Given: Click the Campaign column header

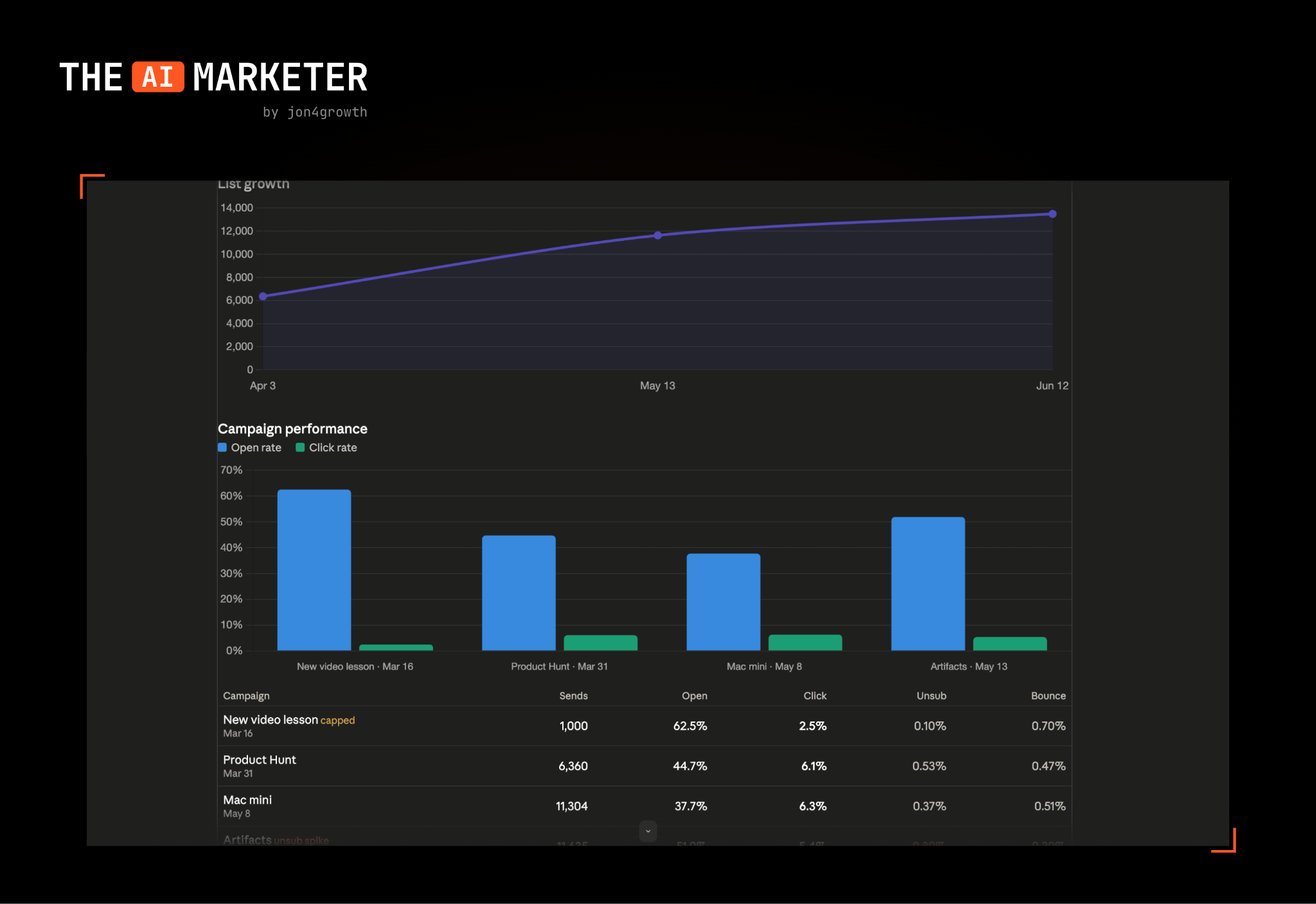Looking at the screenshot, I should click(246, 696).
